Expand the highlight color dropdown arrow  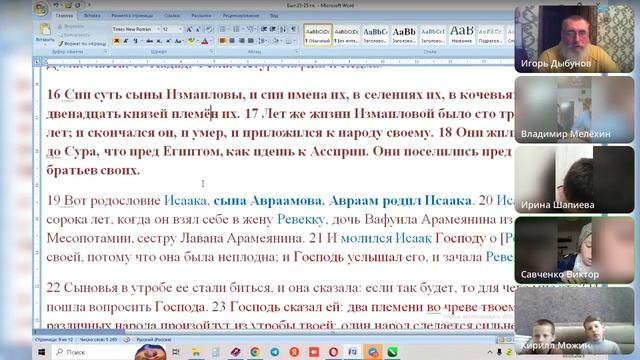[x=198, y=41]
